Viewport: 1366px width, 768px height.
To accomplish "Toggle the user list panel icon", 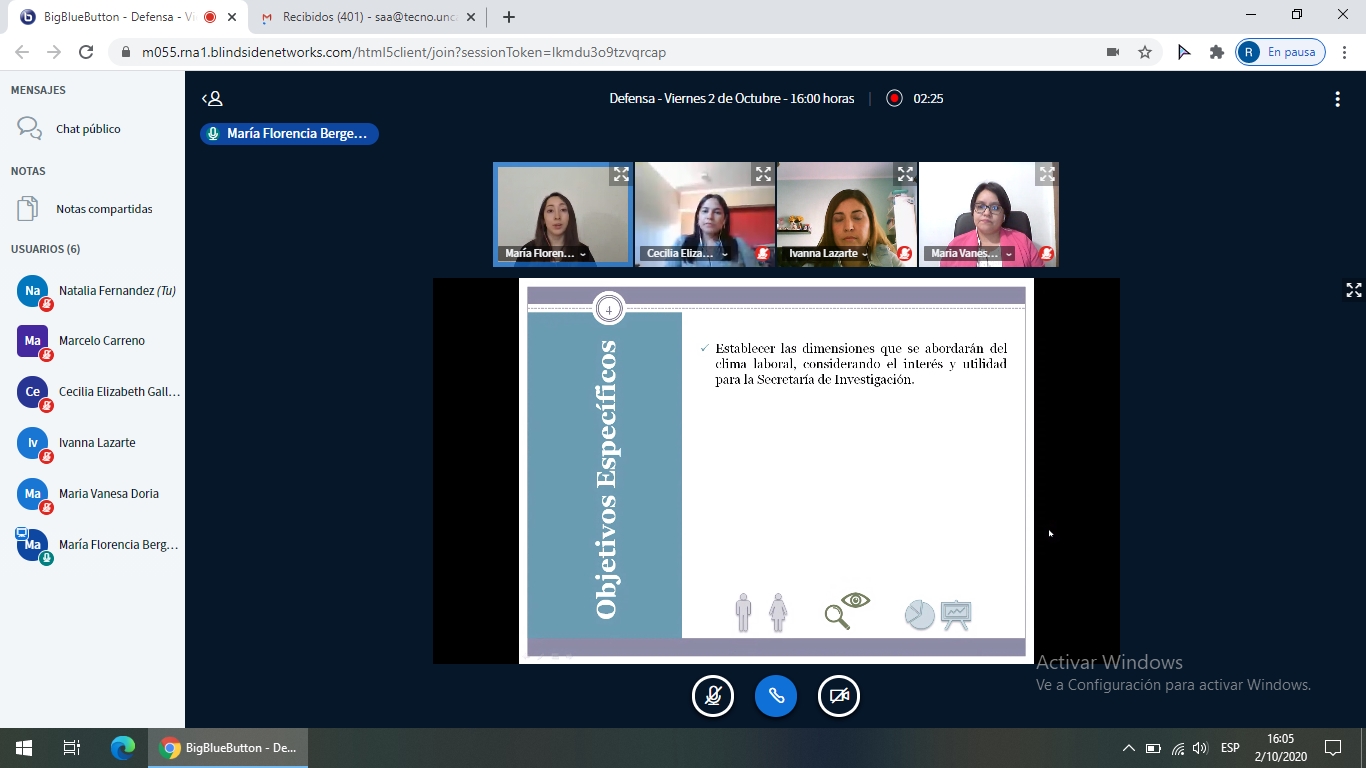I will (212, 98).
